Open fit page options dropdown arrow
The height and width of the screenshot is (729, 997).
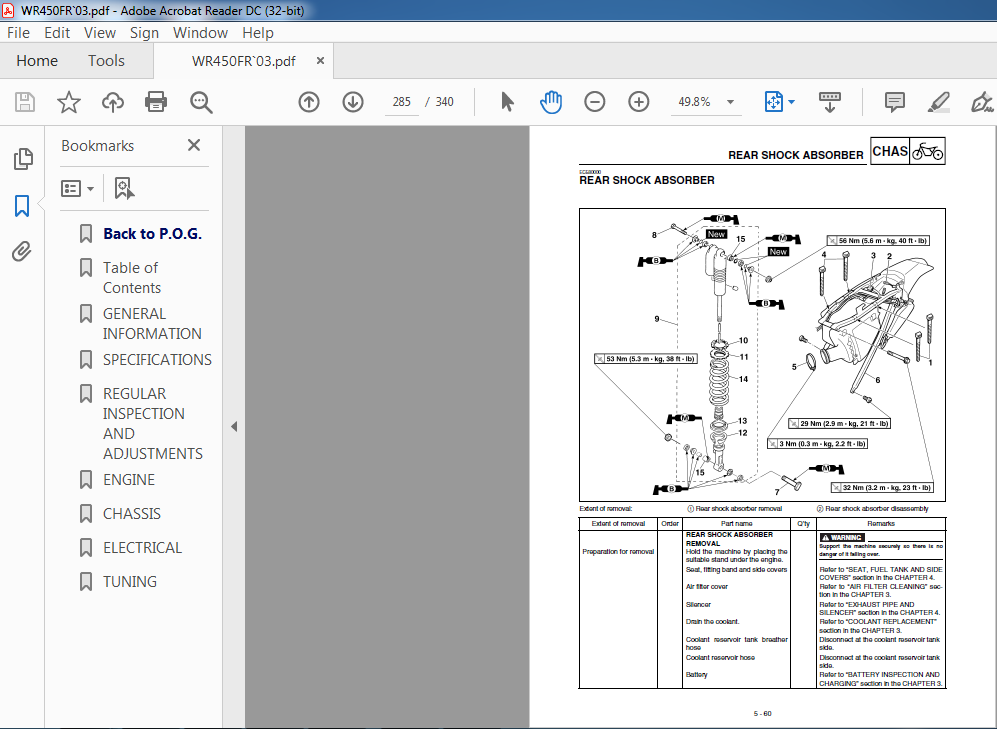792,102
